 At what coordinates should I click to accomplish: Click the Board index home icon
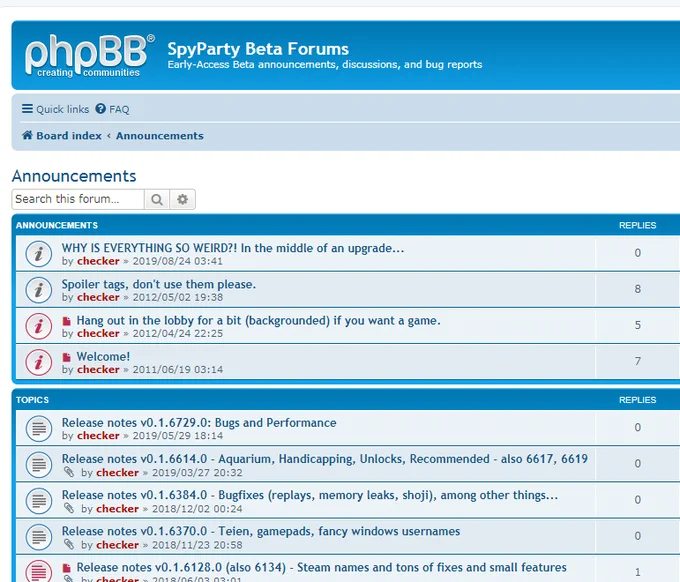tap(27, 135)
